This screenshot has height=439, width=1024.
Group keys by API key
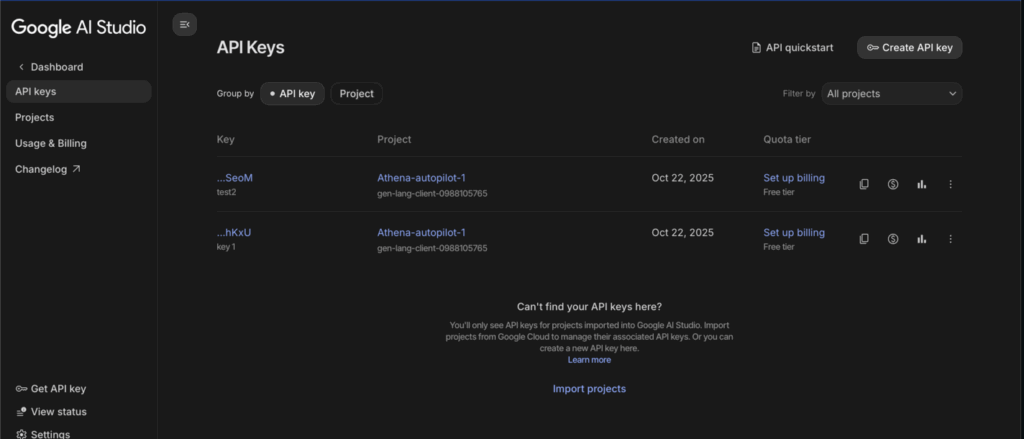click(x=292, y=94)
